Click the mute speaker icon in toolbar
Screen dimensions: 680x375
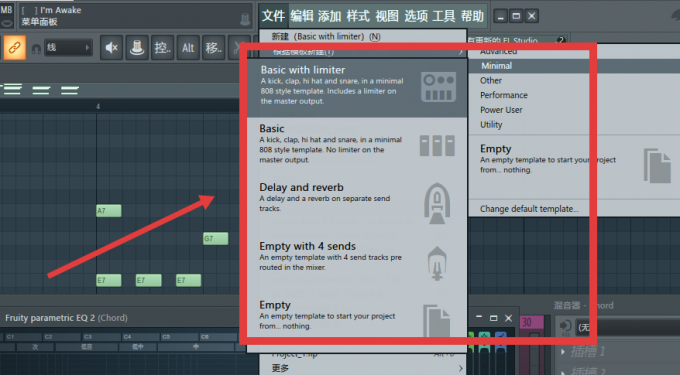(111, 47)
